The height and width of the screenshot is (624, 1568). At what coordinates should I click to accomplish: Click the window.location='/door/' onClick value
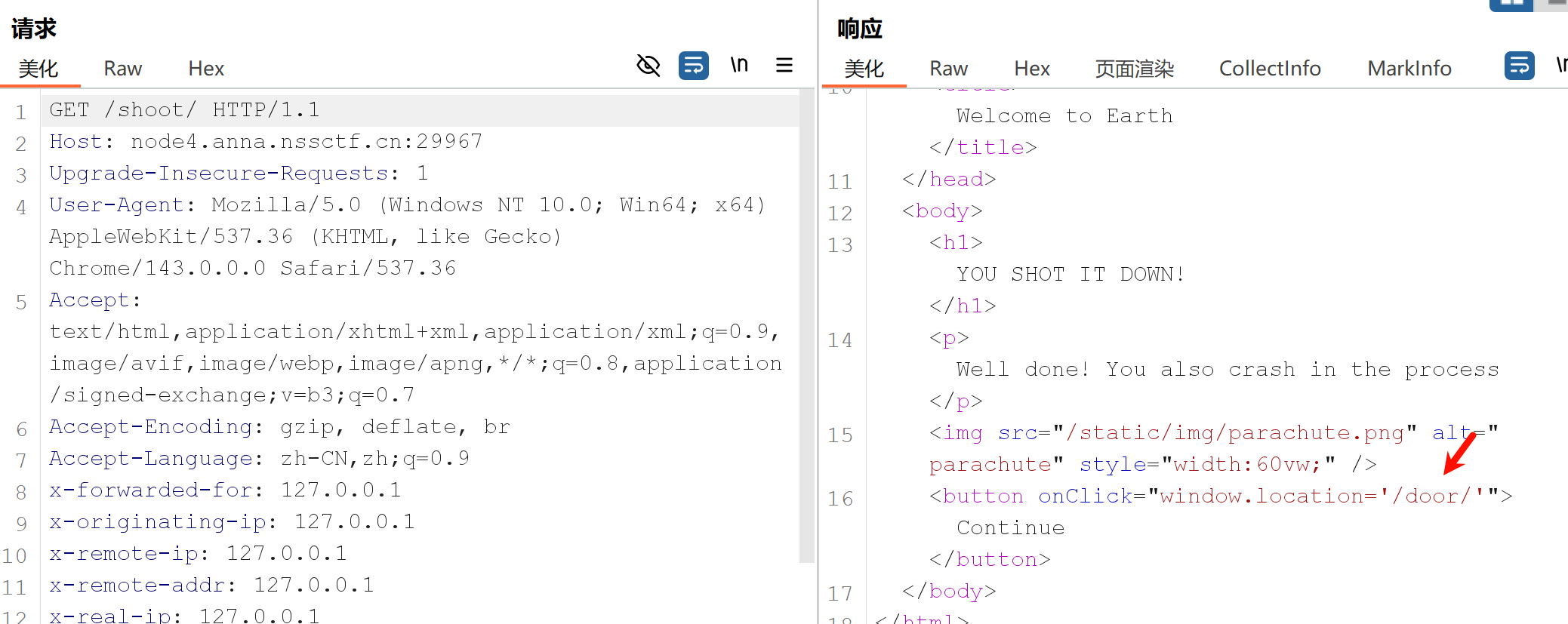pyautogui.click(x=1323, y=496)
